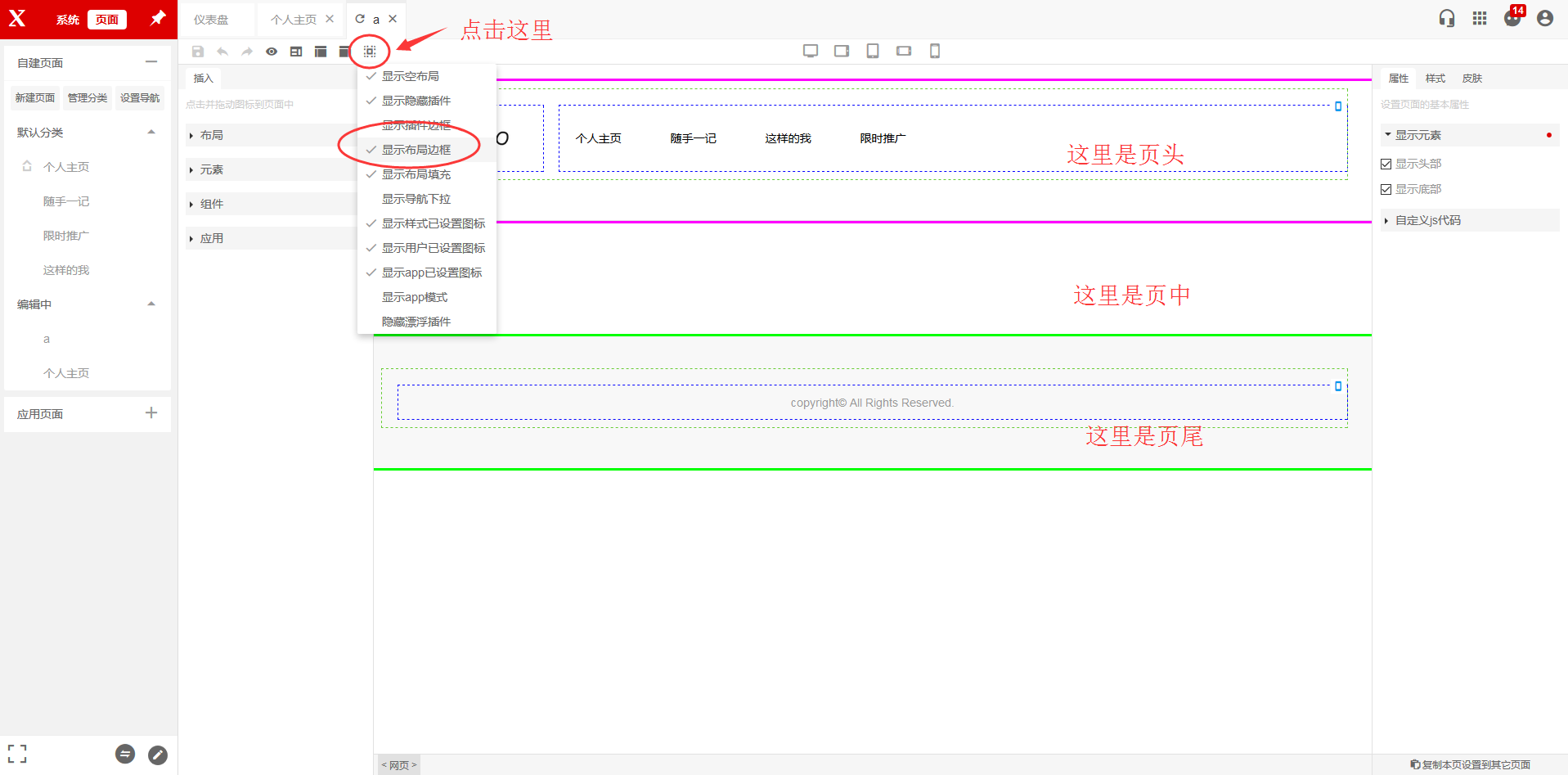Click the undo arrow icon
The width and height of the screenshot is (1568, 775).
coord(222,52)
